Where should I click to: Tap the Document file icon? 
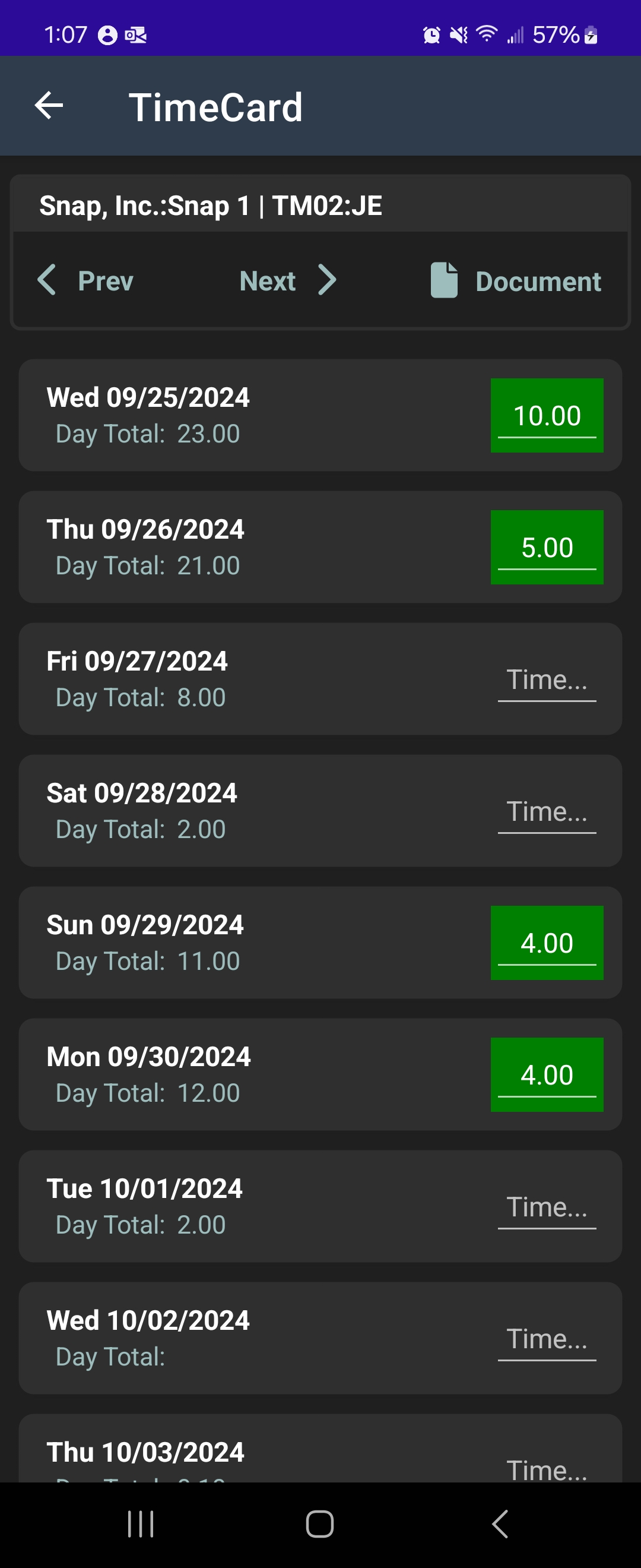pyautogui.click(x=444, y=280)
